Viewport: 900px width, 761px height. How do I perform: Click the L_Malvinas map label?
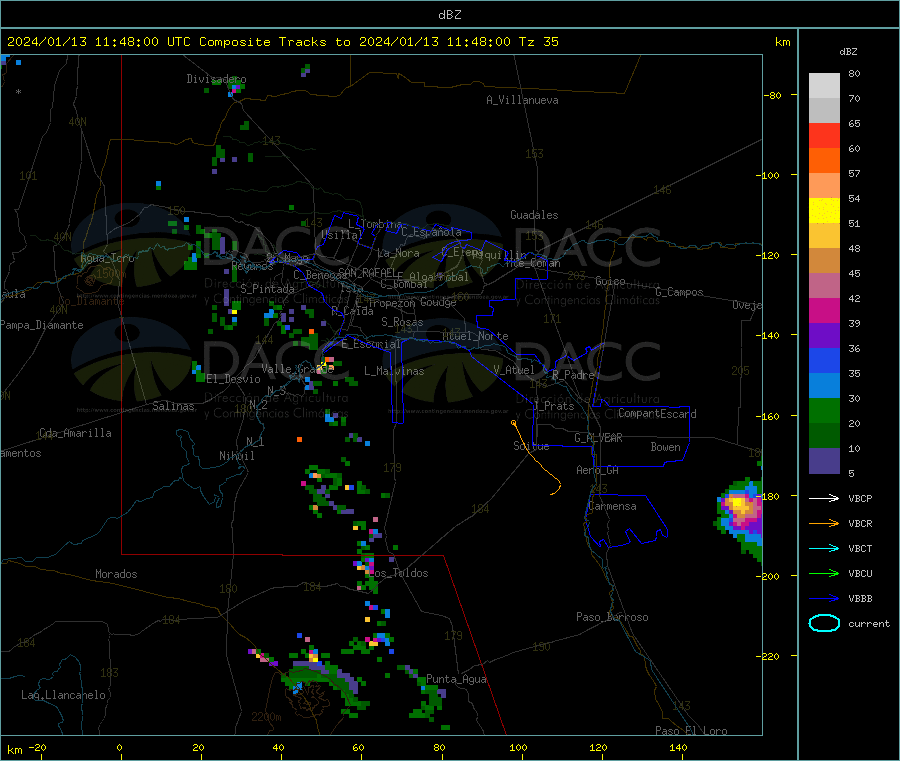tap(394, 371)
